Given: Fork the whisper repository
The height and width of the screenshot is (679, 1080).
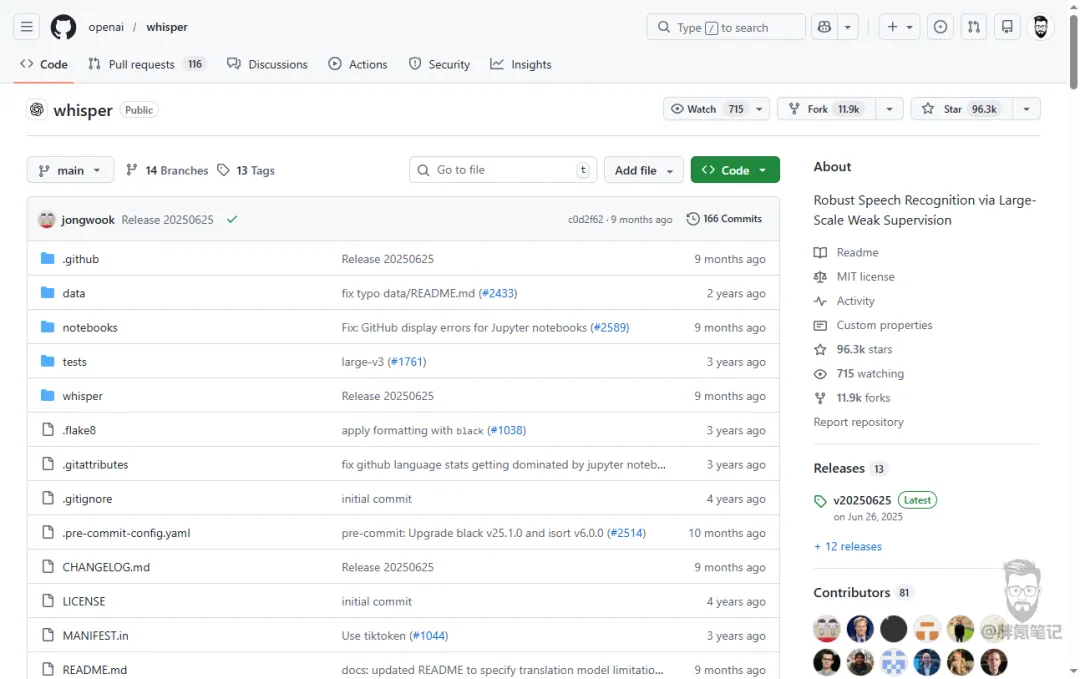Looking at the screenshot, I should [x=827, y=109].
